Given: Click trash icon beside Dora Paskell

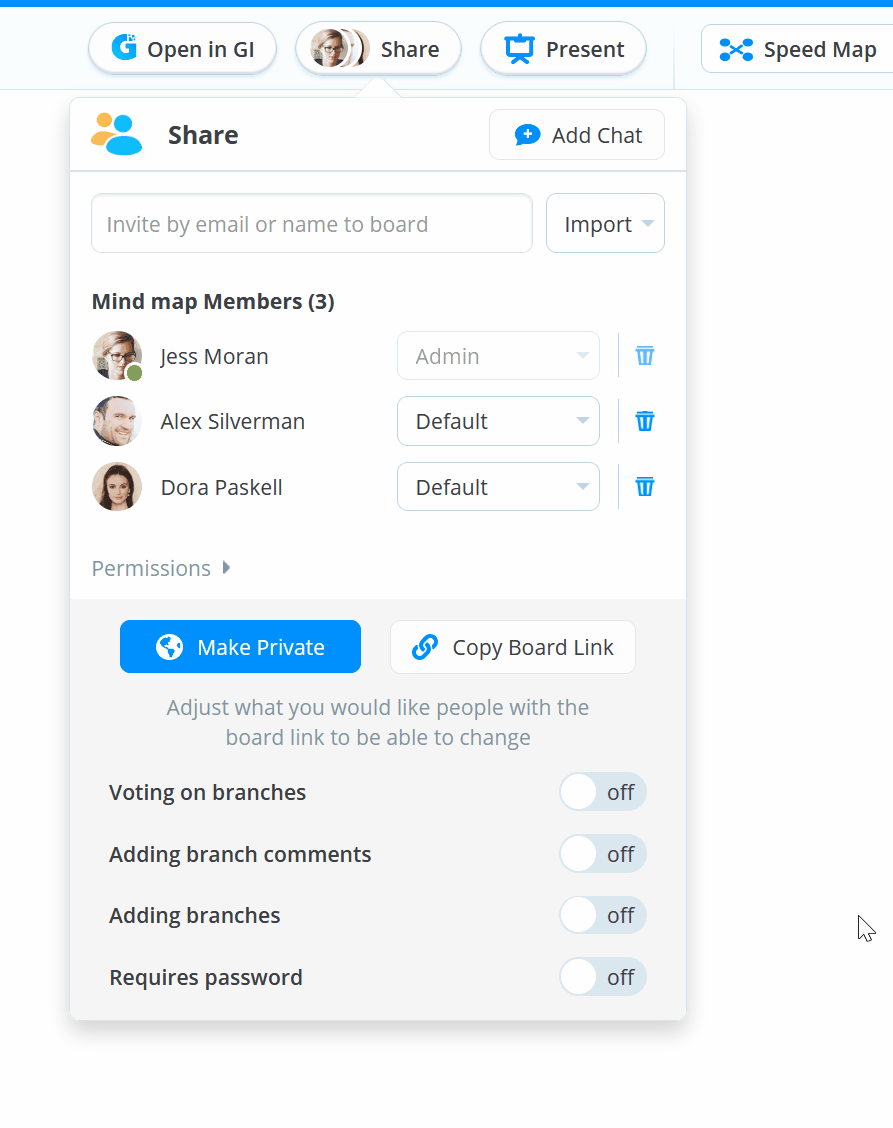Looking at the screenshot, I should (x=645, y=487).
